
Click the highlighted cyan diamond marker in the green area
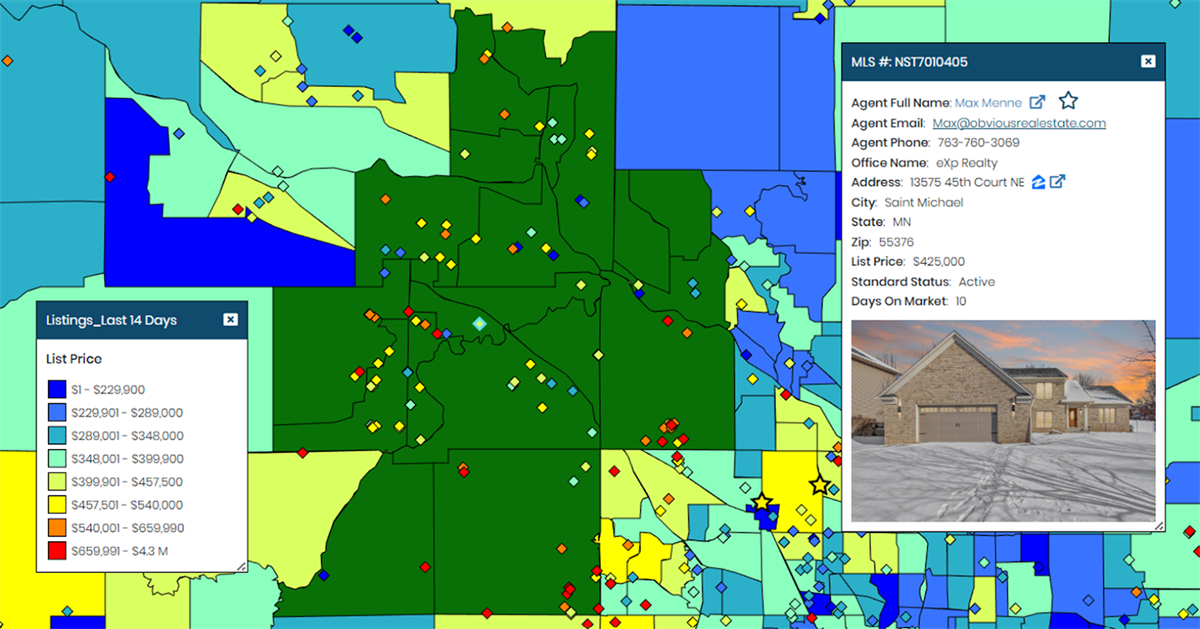tap(480, 324)
